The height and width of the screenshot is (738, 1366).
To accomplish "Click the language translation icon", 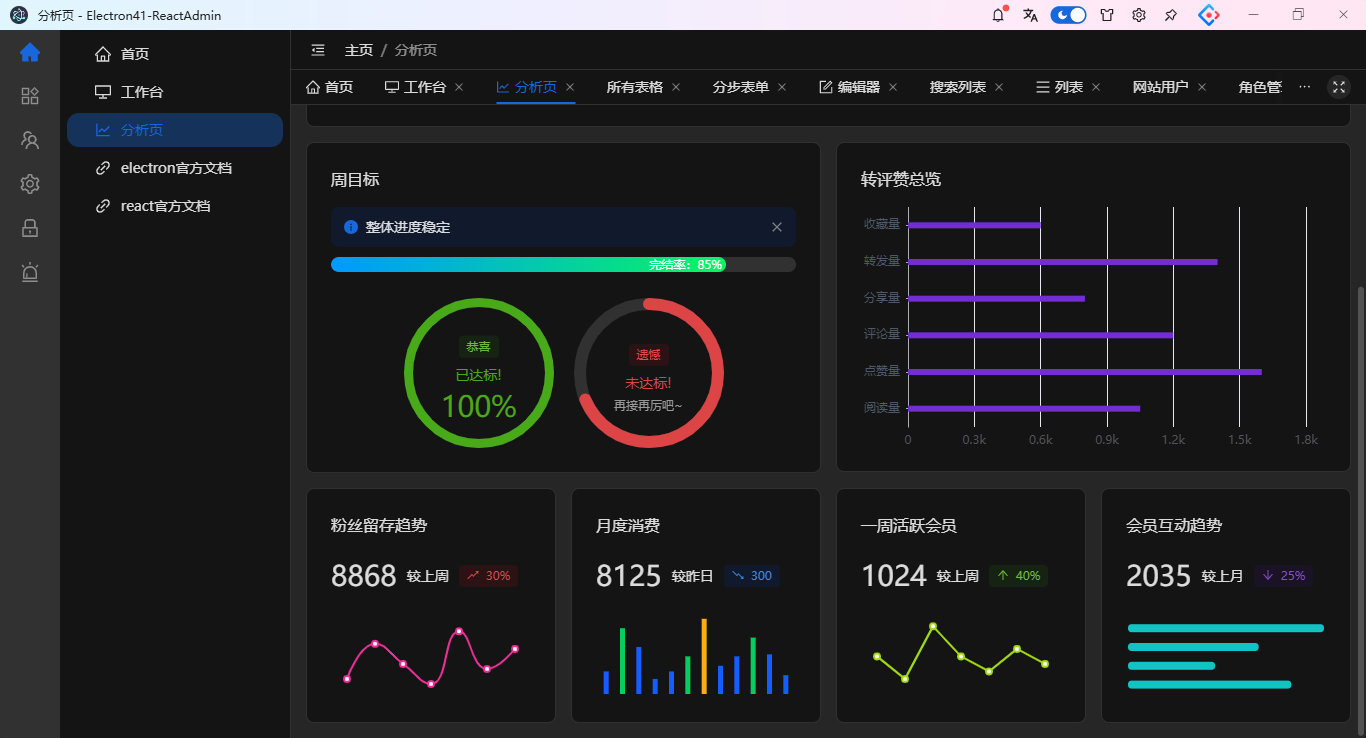I will [x=1030, y=15].
